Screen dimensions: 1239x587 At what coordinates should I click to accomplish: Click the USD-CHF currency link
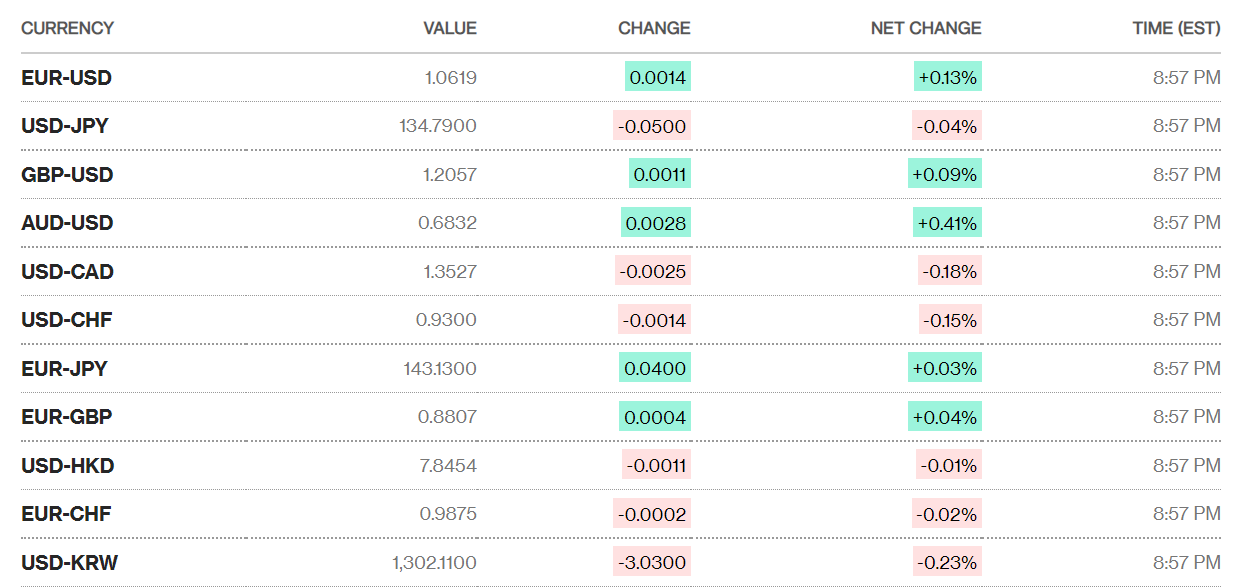pyautogui.click(x=66, y=320)
